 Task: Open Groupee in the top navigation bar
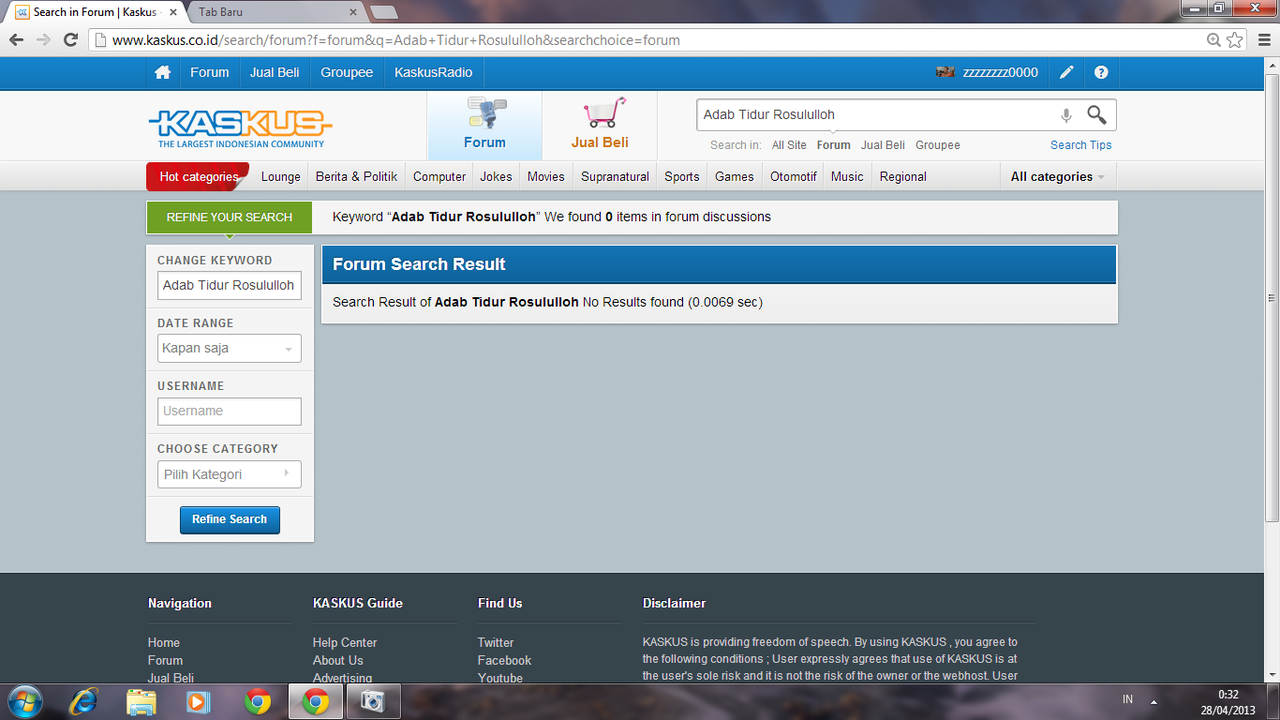[x=347, y=73]
